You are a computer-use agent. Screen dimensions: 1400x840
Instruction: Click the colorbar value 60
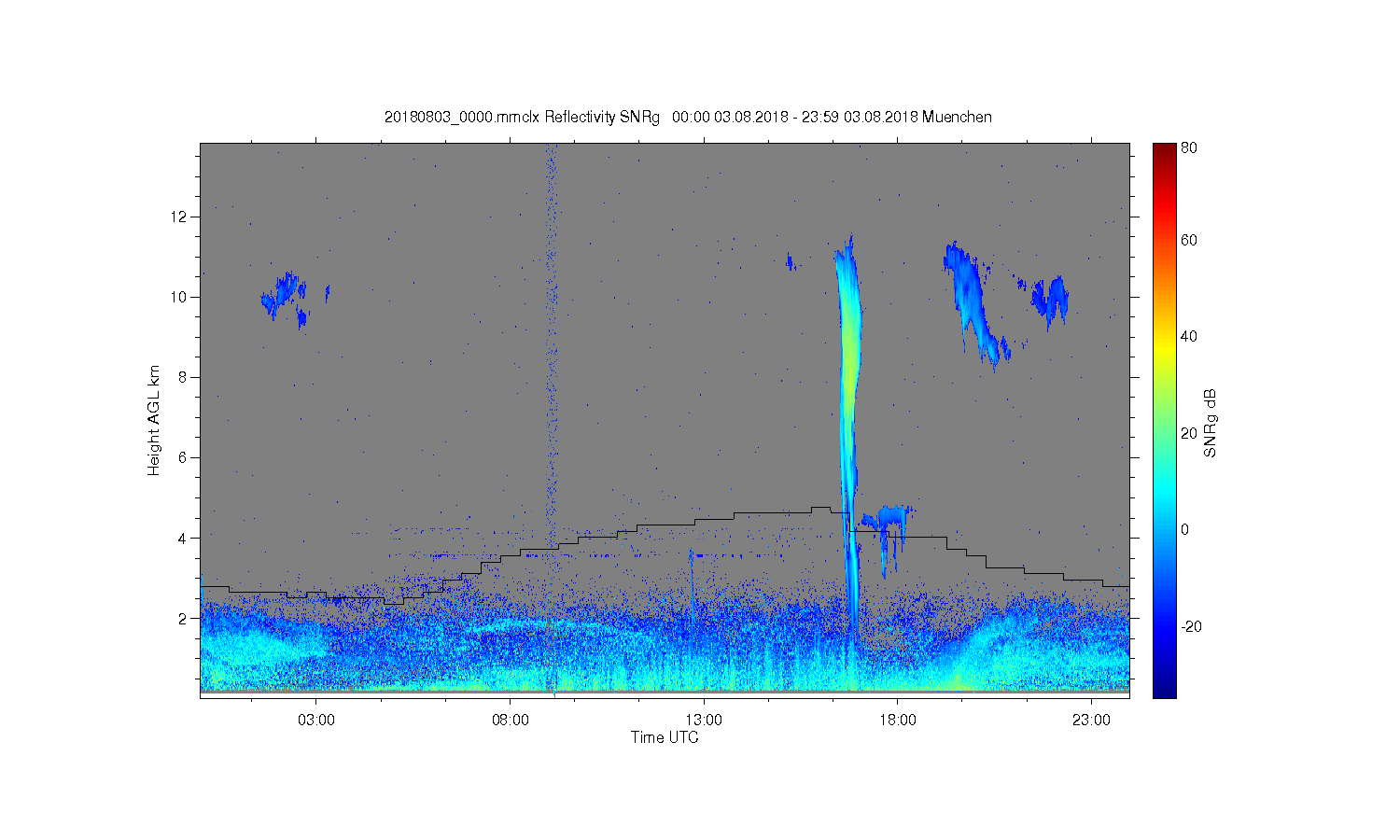point(1189,240)
